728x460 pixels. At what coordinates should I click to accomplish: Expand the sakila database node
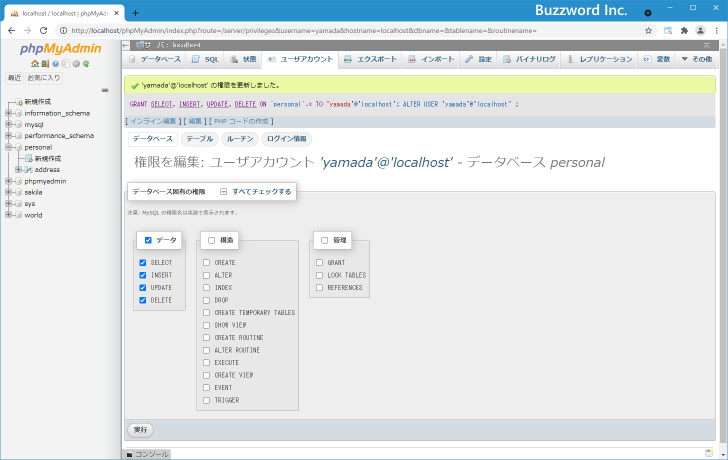(x=8, y=192)
